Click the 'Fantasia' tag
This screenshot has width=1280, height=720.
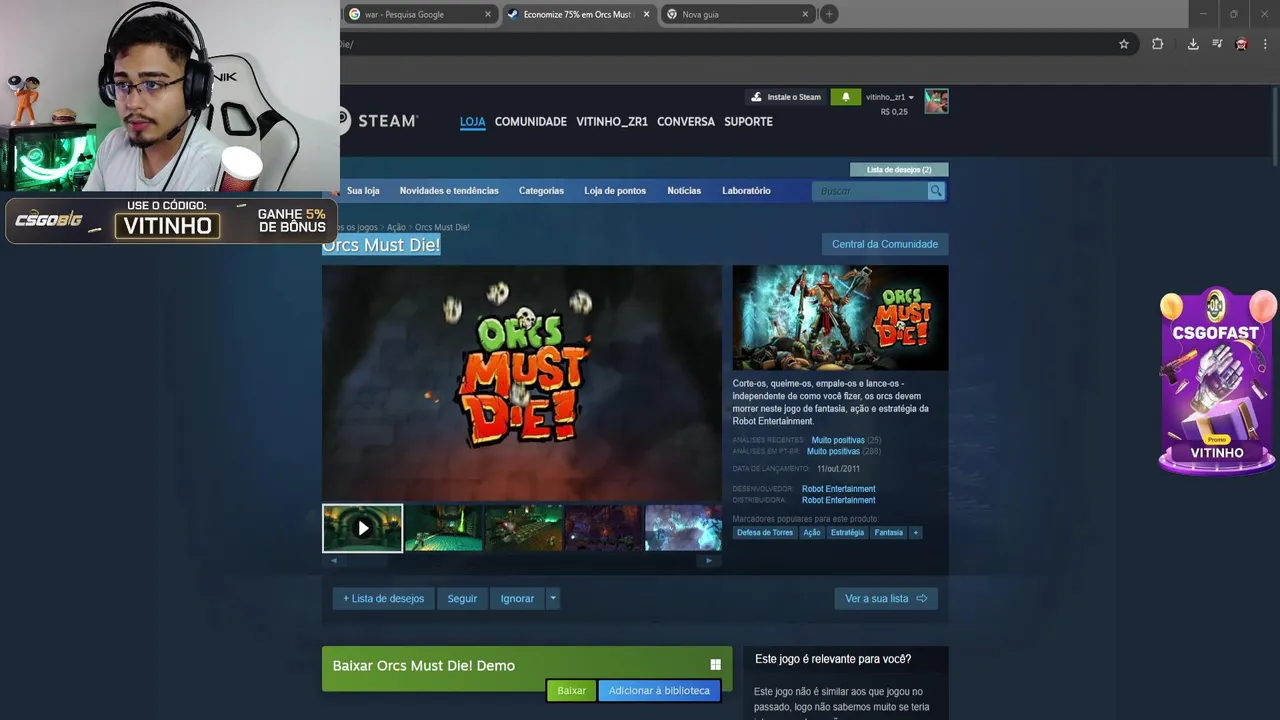(888, 533)
